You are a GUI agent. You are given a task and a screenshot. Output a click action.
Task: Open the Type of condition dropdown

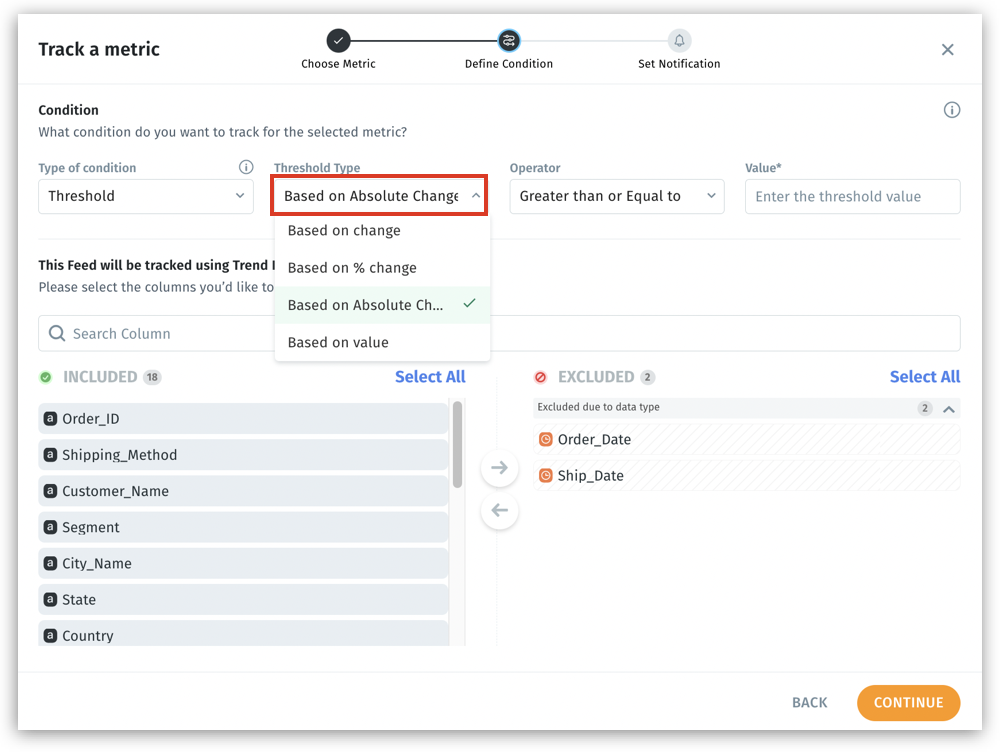point(146,196)
